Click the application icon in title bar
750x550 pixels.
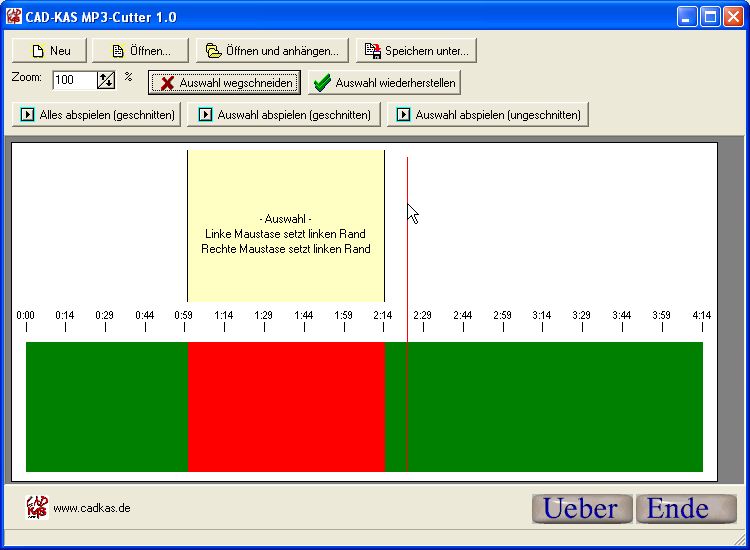coord(14,16)
